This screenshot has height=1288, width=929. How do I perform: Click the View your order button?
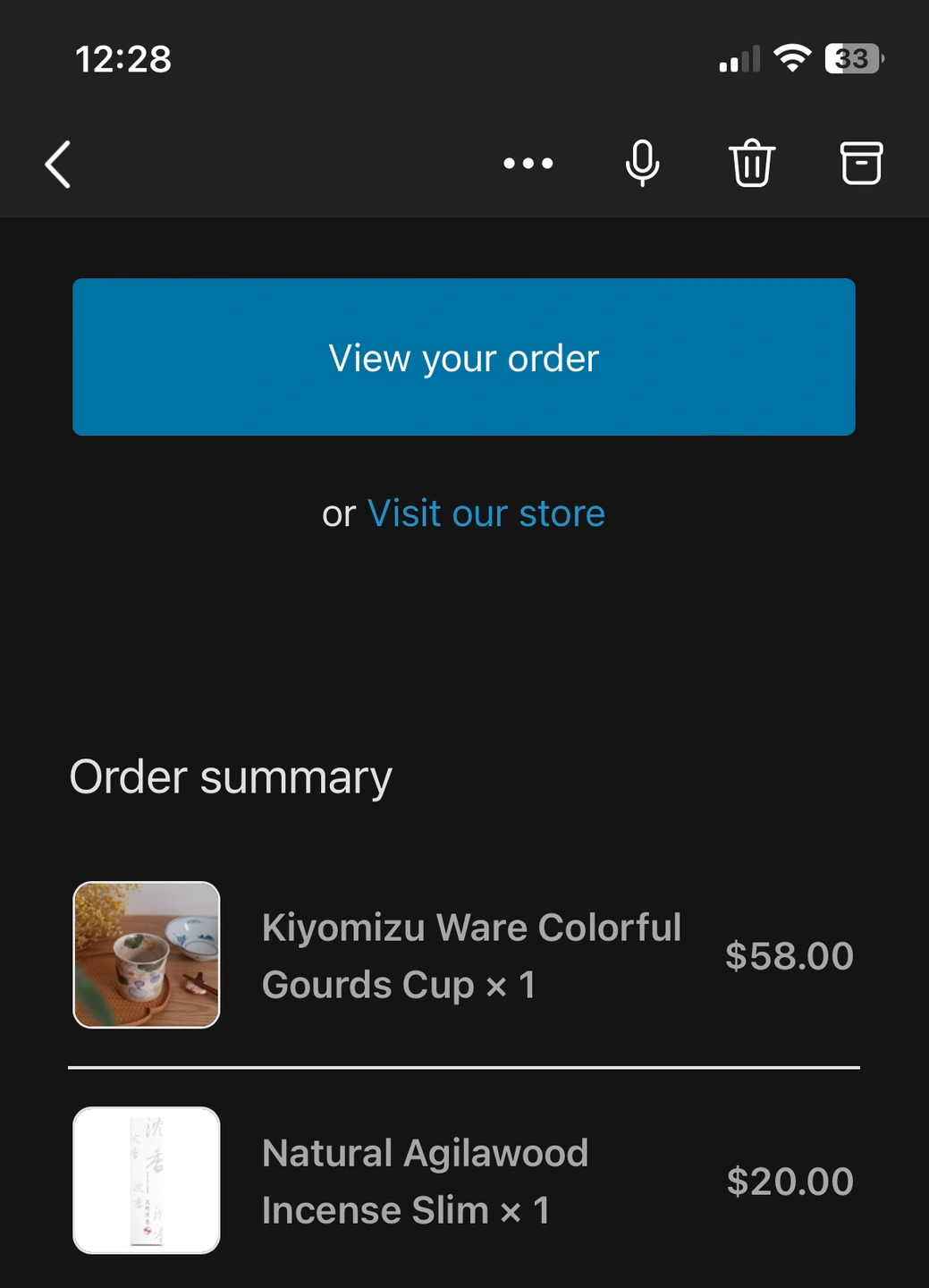(463, 357)
